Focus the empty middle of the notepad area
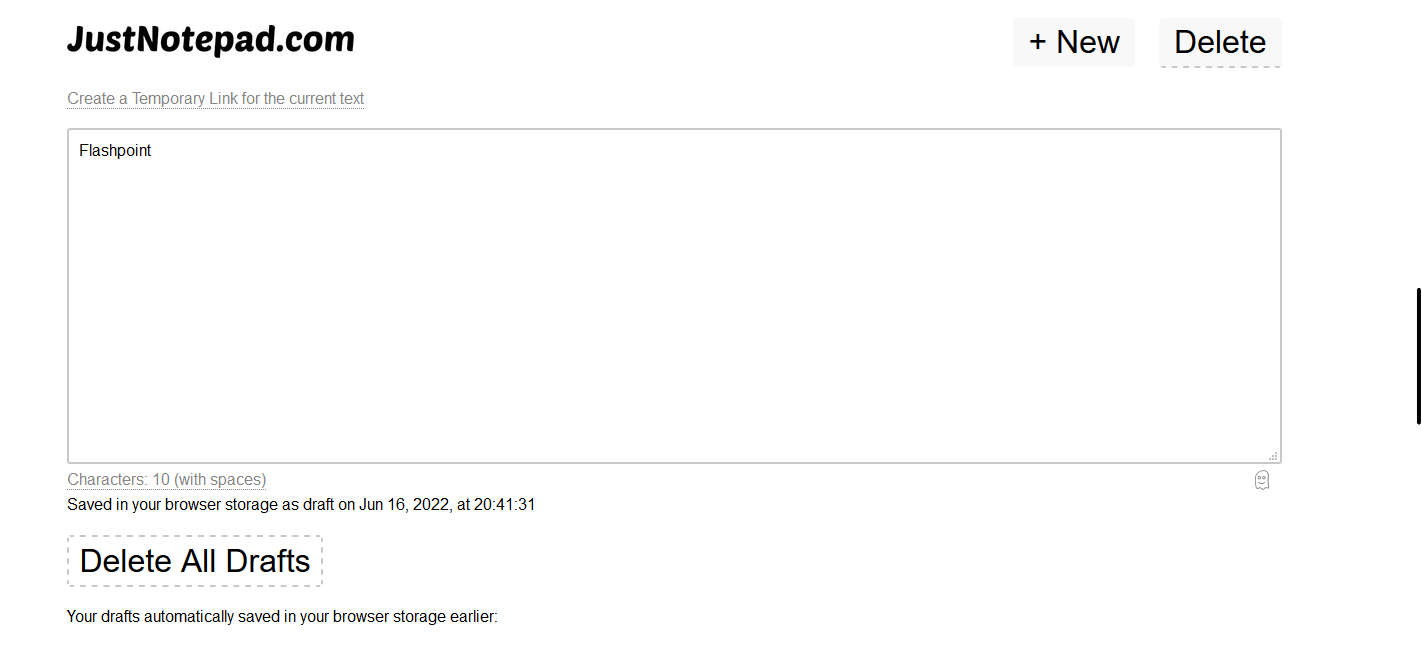 pyautogui.click(x=674, y=300)
